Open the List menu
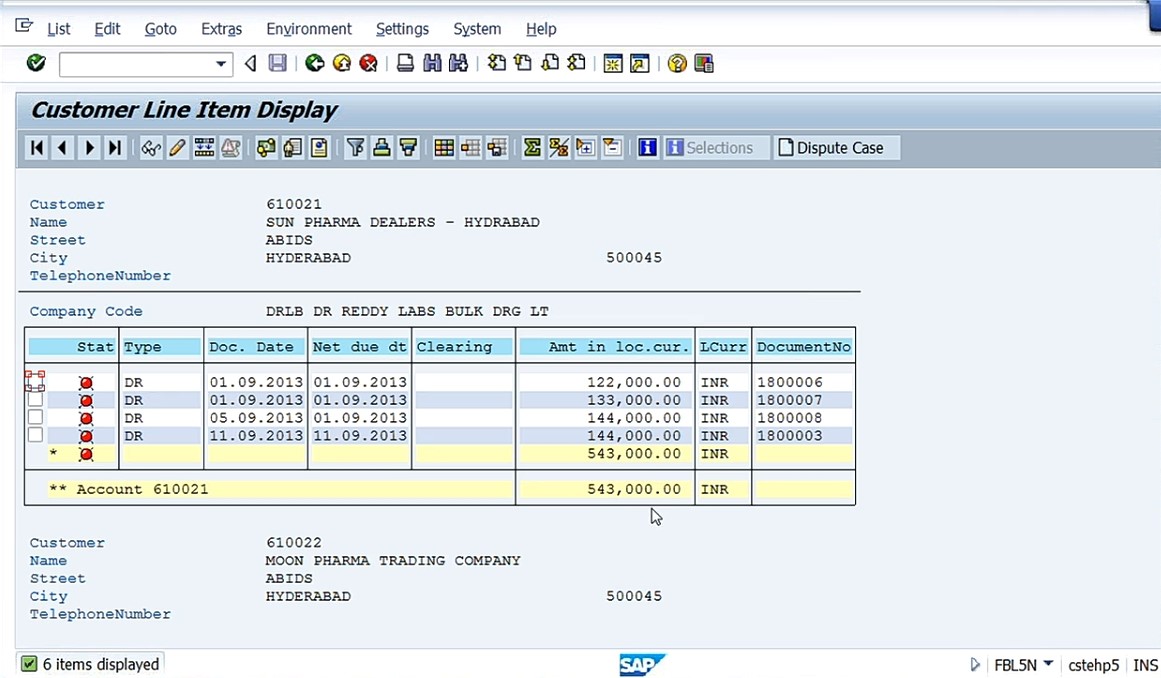Screen dimensions: 1161x678 (58, 29)
